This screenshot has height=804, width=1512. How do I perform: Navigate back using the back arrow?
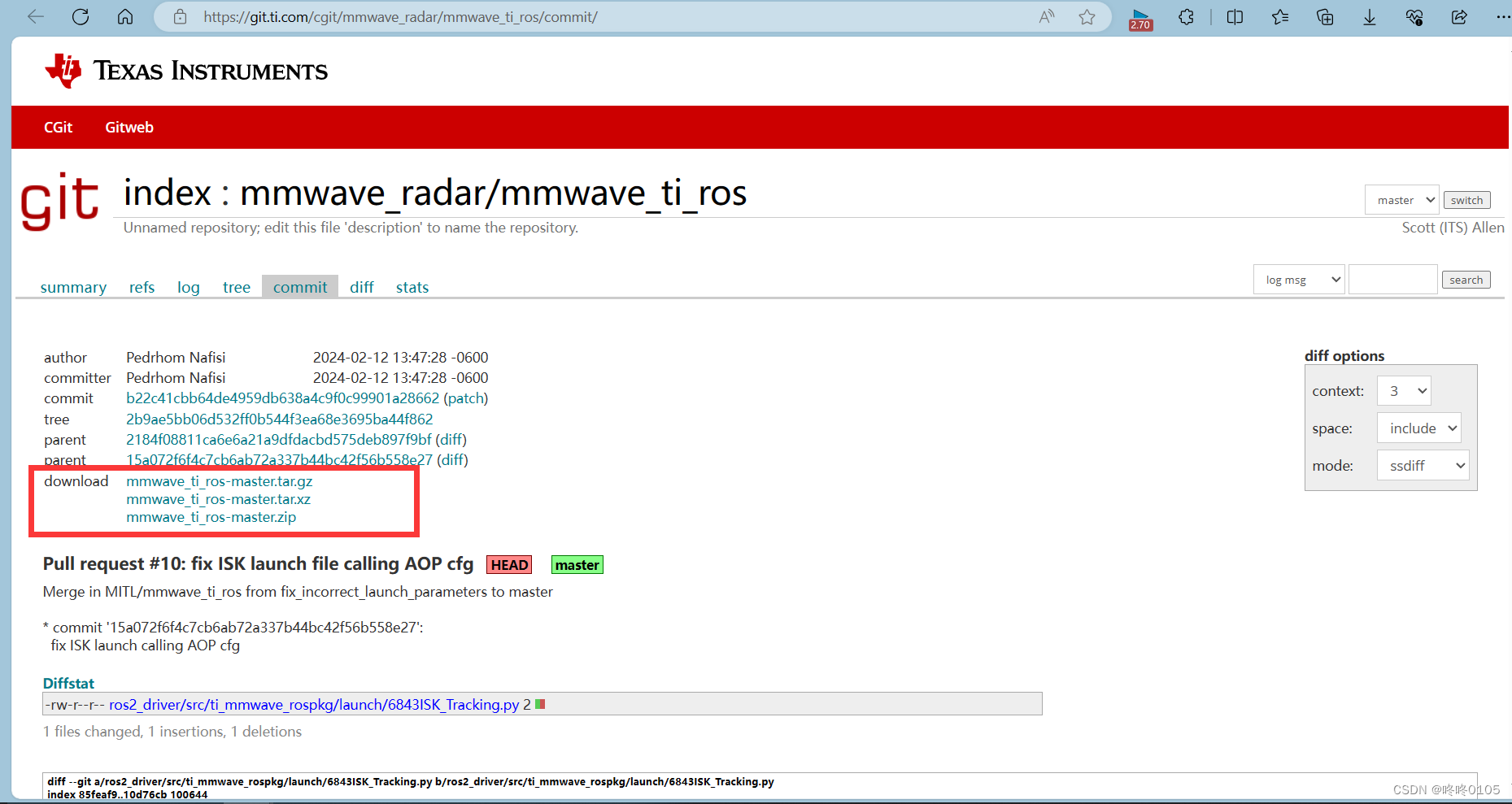pyautogui.click(x=35, y=16)
